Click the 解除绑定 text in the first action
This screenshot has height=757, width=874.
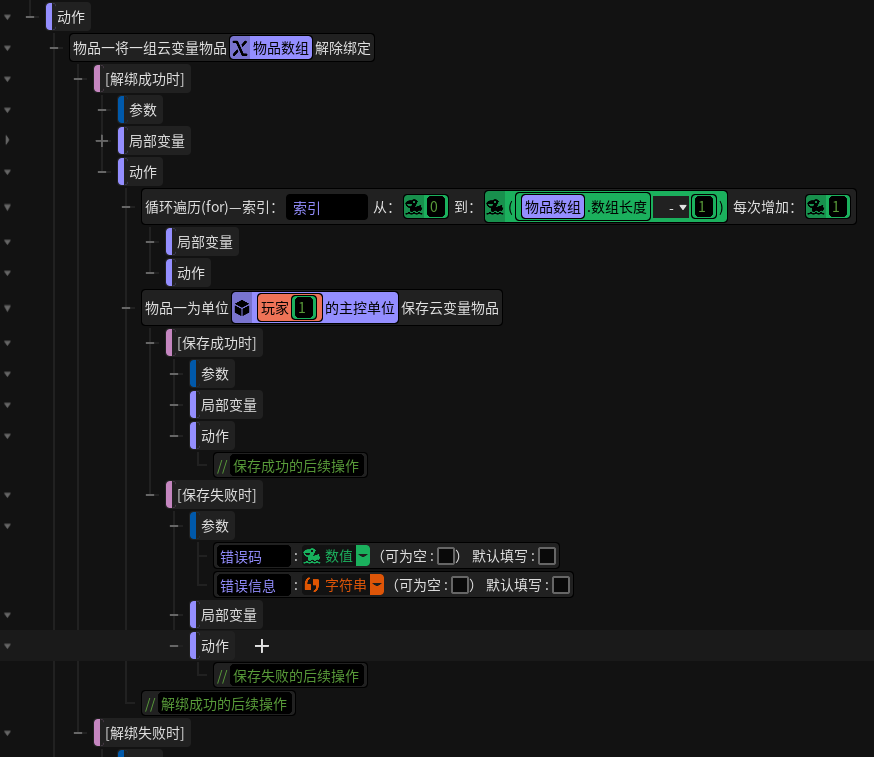pos(342,48)
